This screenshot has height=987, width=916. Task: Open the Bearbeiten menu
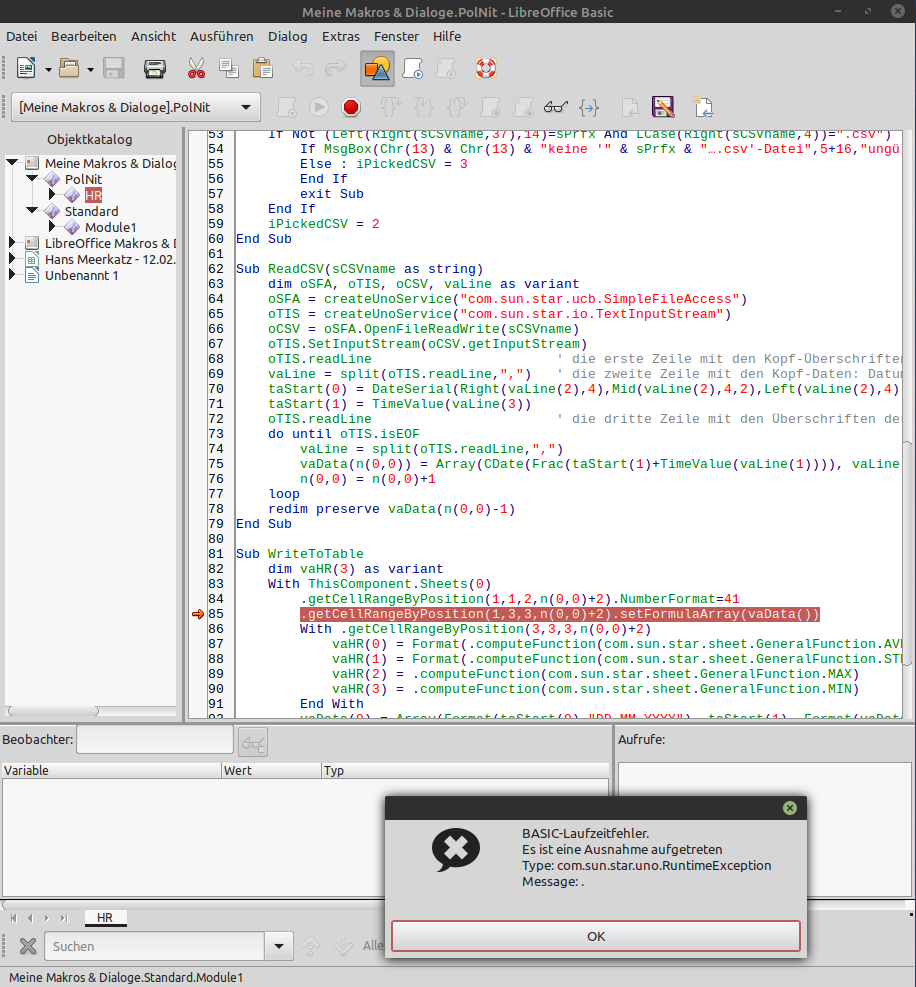(84, 37)
